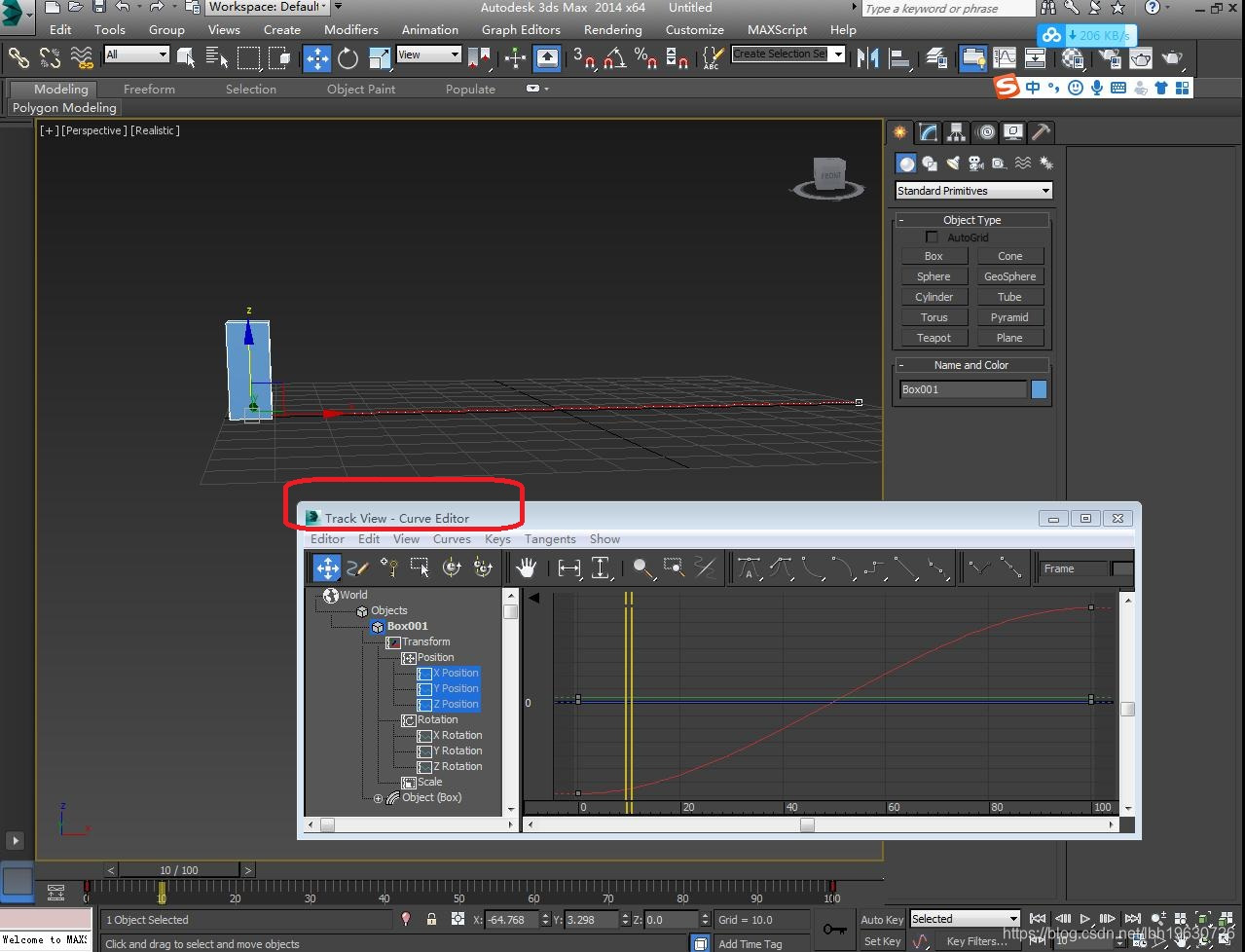Click the Key Filters button

click(x=977, y=941)
